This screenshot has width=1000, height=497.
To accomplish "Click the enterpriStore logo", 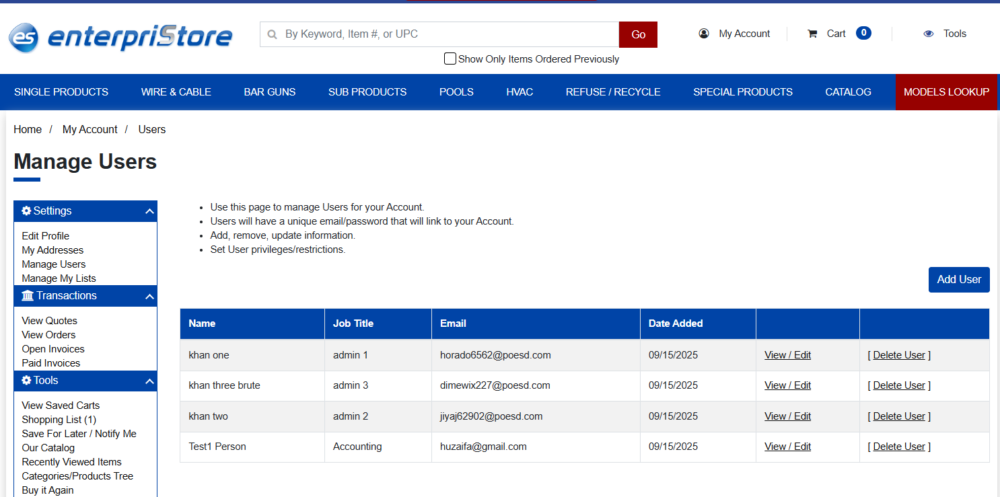I will pyautogui.click(x=121, y=36).
